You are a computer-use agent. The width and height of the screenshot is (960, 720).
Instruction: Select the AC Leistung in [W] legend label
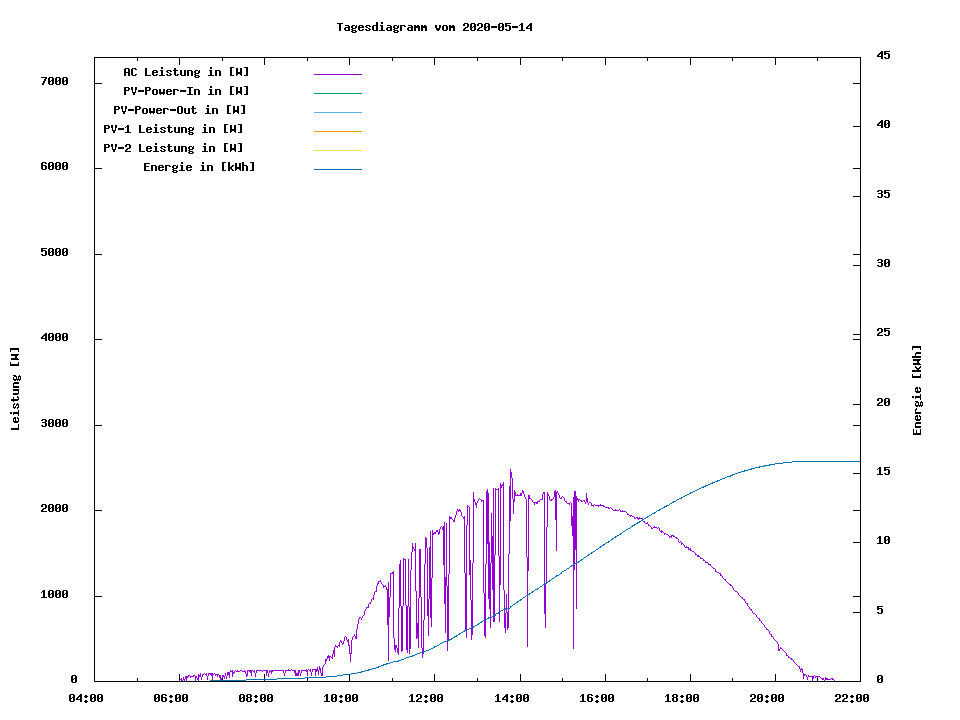pyautogui.click(x=186, y=72)
